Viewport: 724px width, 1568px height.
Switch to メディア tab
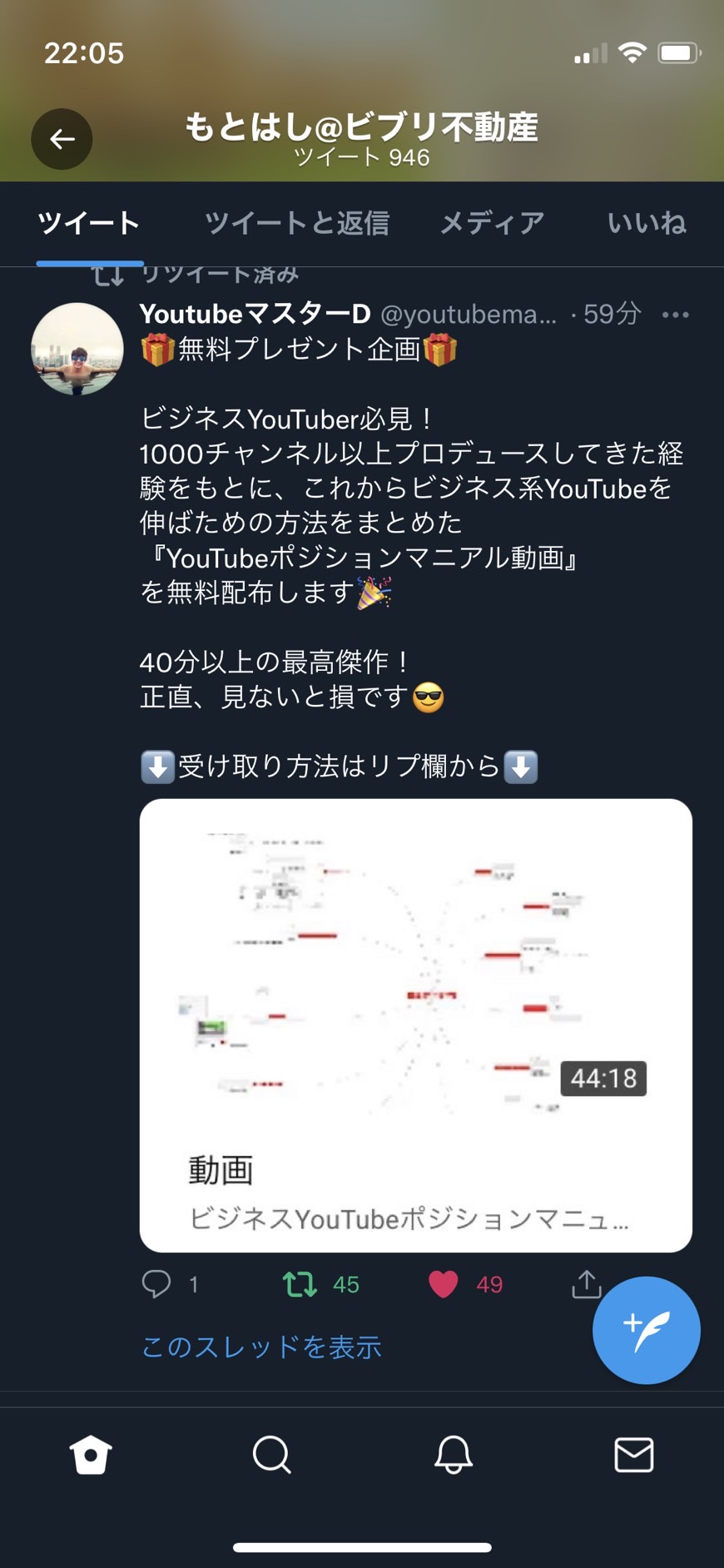pos(492,222)
